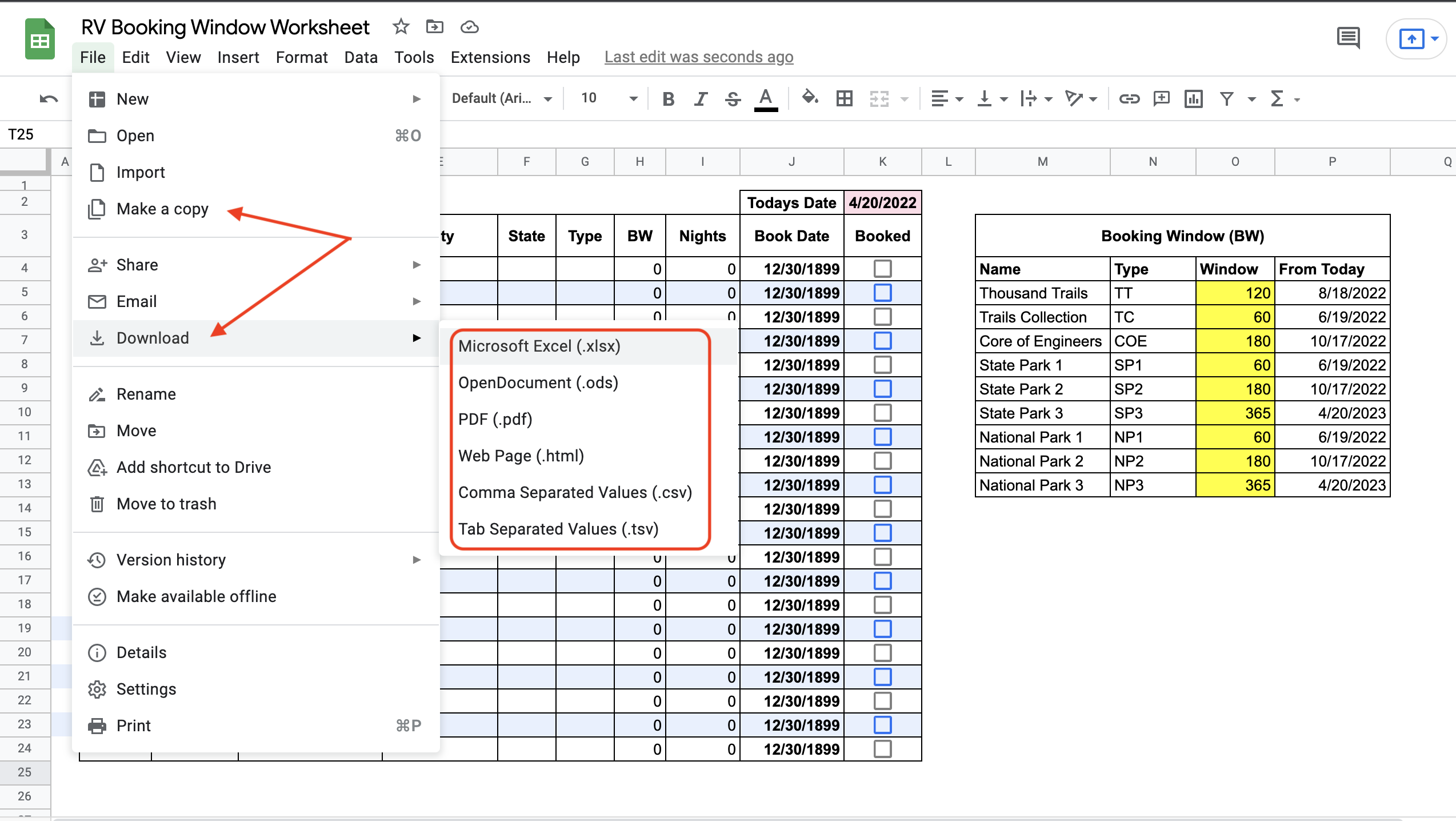1456x821 pixels.
Task: Open the comment history icon
Action: [x=1348, y=38]
